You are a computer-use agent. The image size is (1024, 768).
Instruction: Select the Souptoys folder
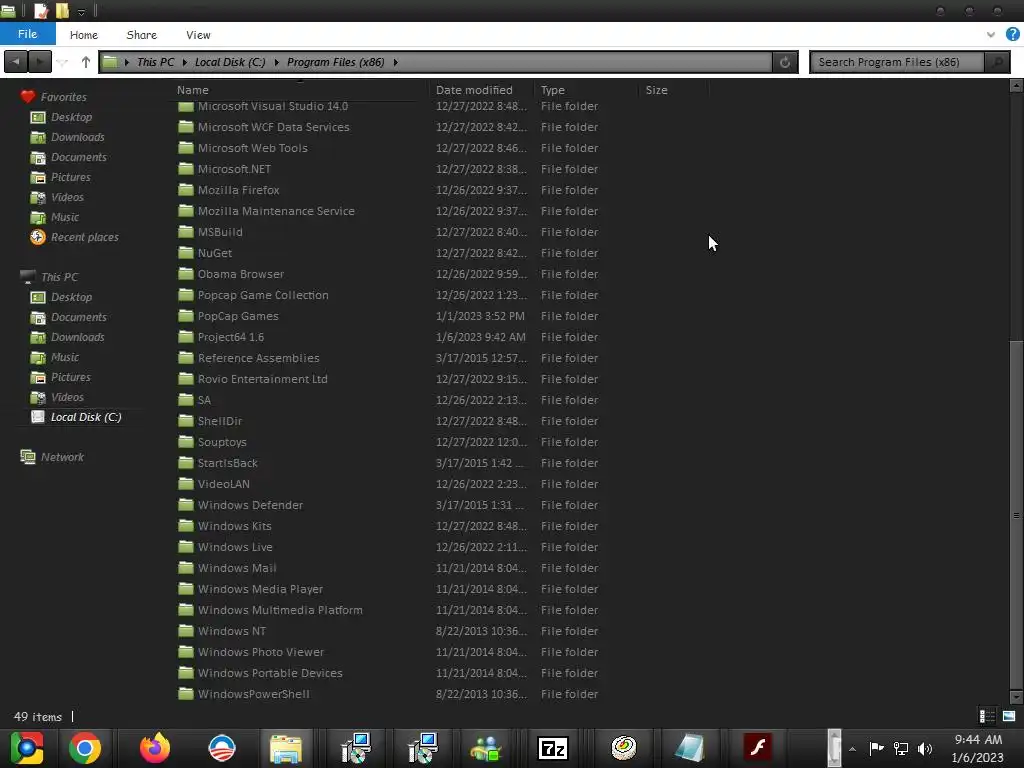(x=222, y=442)
